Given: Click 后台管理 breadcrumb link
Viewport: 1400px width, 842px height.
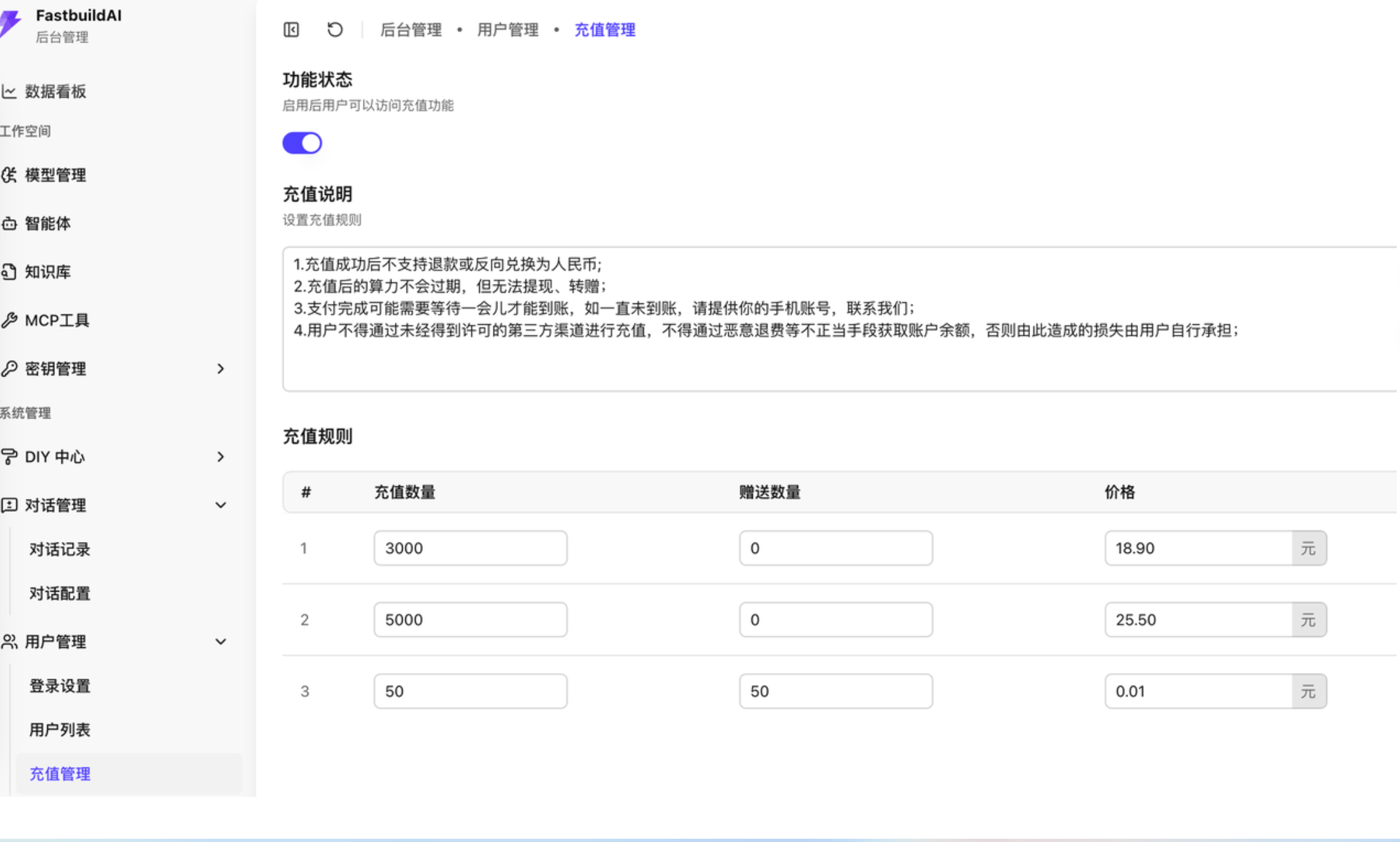Looking at the screenshot, I should tap(410, 29).
